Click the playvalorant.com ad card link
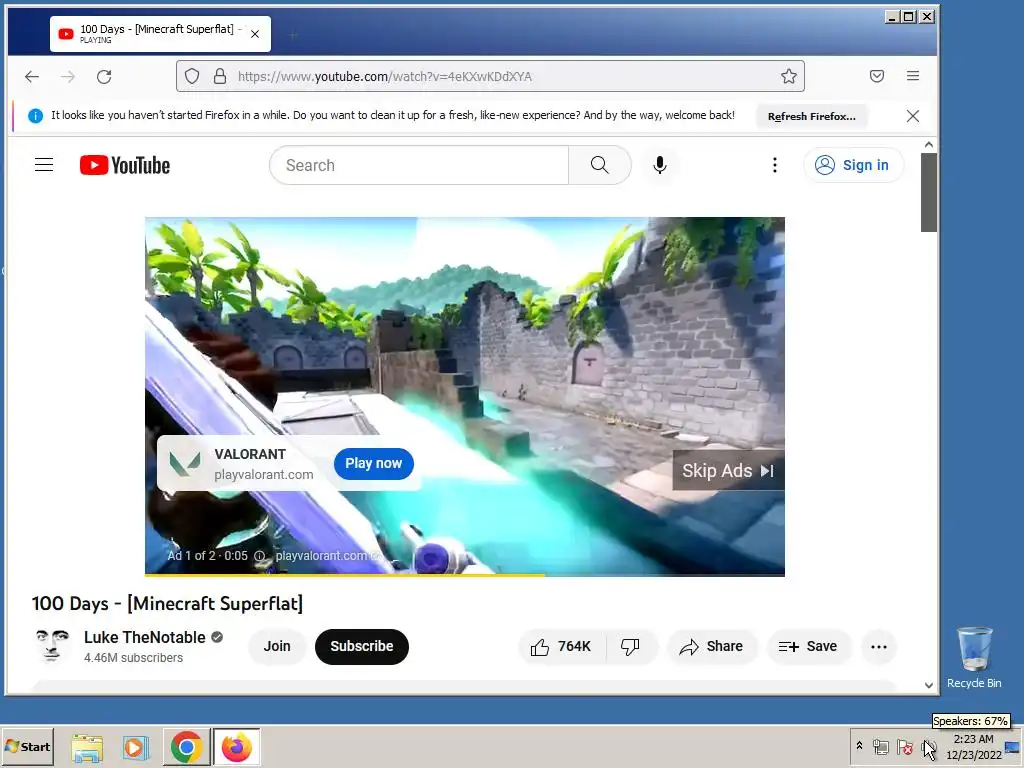The height and width of the screenshot is (768, 1024). tap(264, 475)
